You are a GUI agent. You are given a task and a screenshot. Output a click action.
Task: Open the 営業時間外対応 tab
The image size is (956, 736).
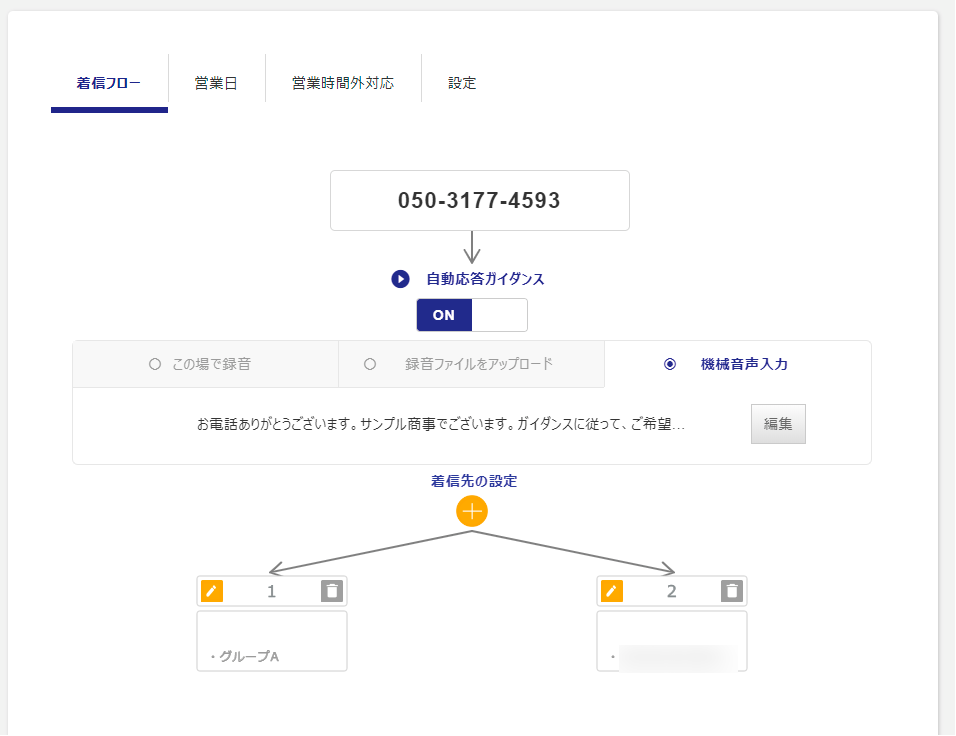point(343,83)
